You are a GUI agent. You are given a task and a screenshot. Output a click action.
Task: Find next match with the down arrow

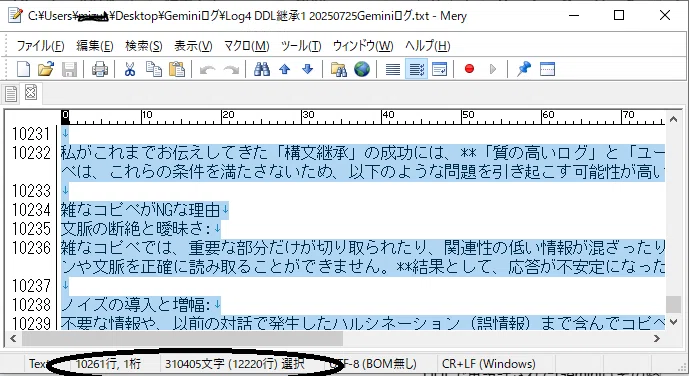[x=308, y=69]
